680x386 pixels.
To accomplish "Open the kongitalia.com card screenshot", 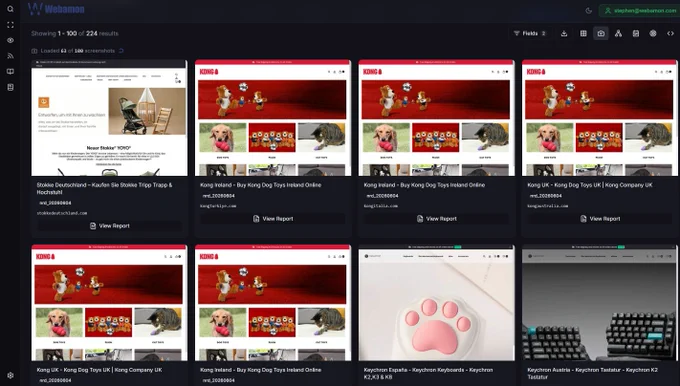I will click(436, 118).
